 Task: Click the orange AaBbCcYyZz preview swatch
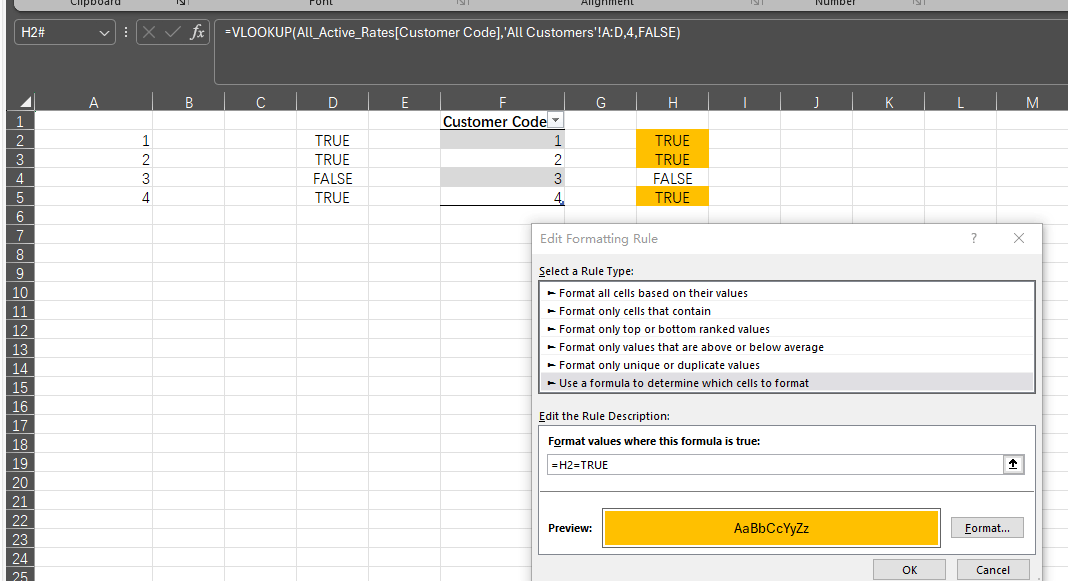click(x=771, y=528)
